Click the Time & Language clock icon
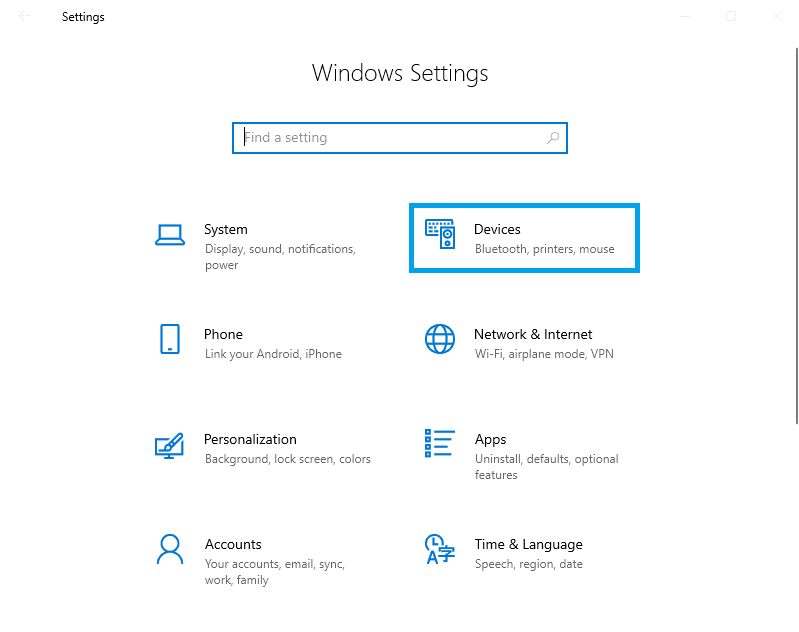The height and width of the screenshot is (632, 799). click(440, 549)
